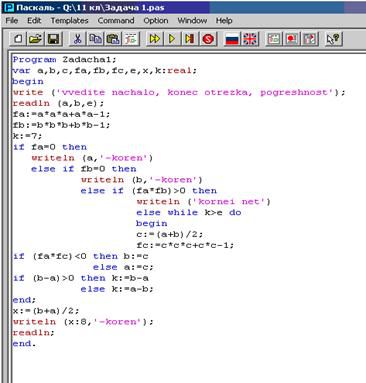Open the Command menu
The width and height of the screenshot is (366, 383).
pyautogui.click(x=116, y=21)
